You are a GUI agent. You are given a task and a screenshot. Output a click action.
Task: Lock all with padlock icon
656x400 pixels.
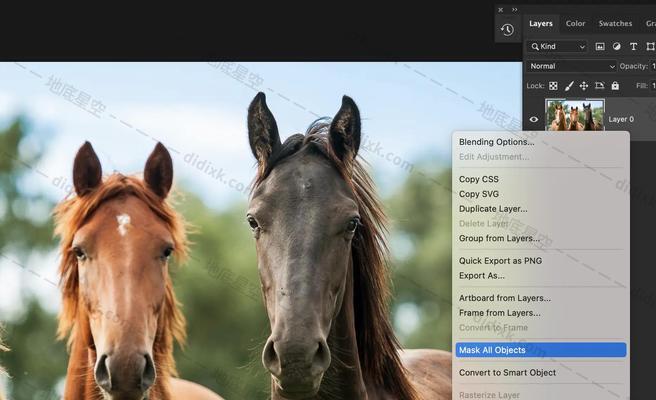point(615,86)
